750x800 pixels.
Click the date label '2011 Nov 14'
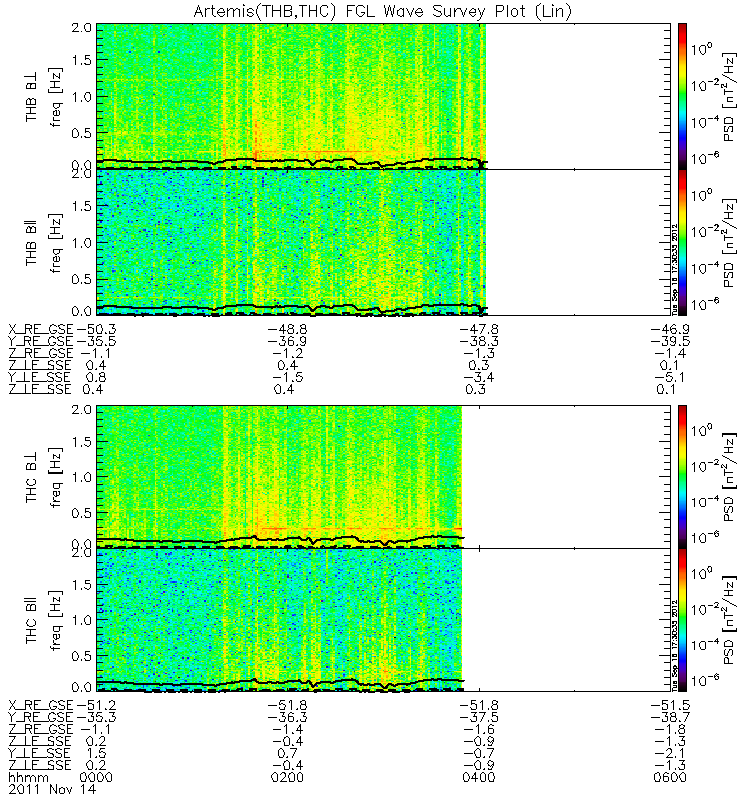click(52, 789)
